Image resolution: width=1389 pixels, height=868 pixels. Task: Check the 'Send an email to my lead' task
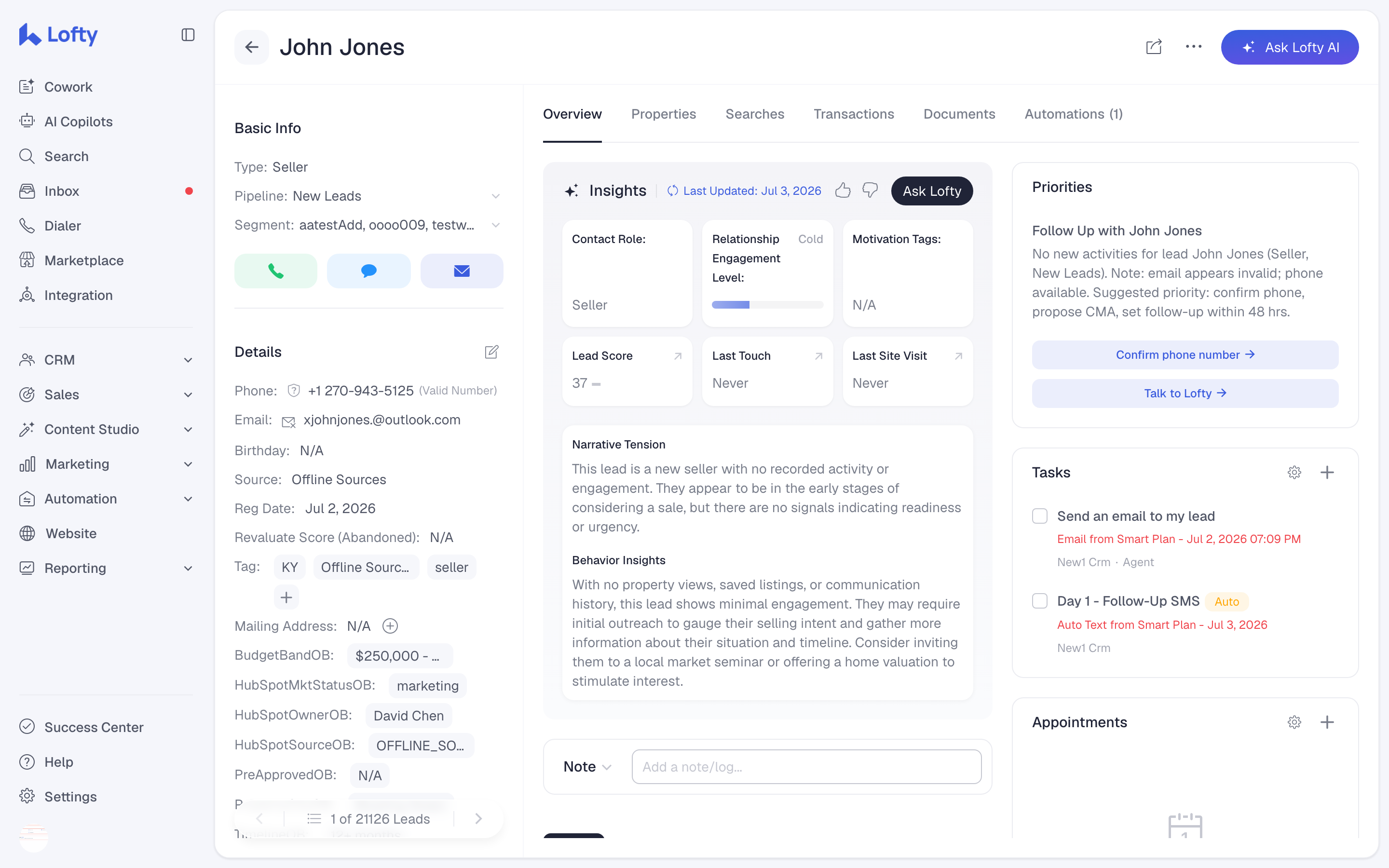[1039, 516]
